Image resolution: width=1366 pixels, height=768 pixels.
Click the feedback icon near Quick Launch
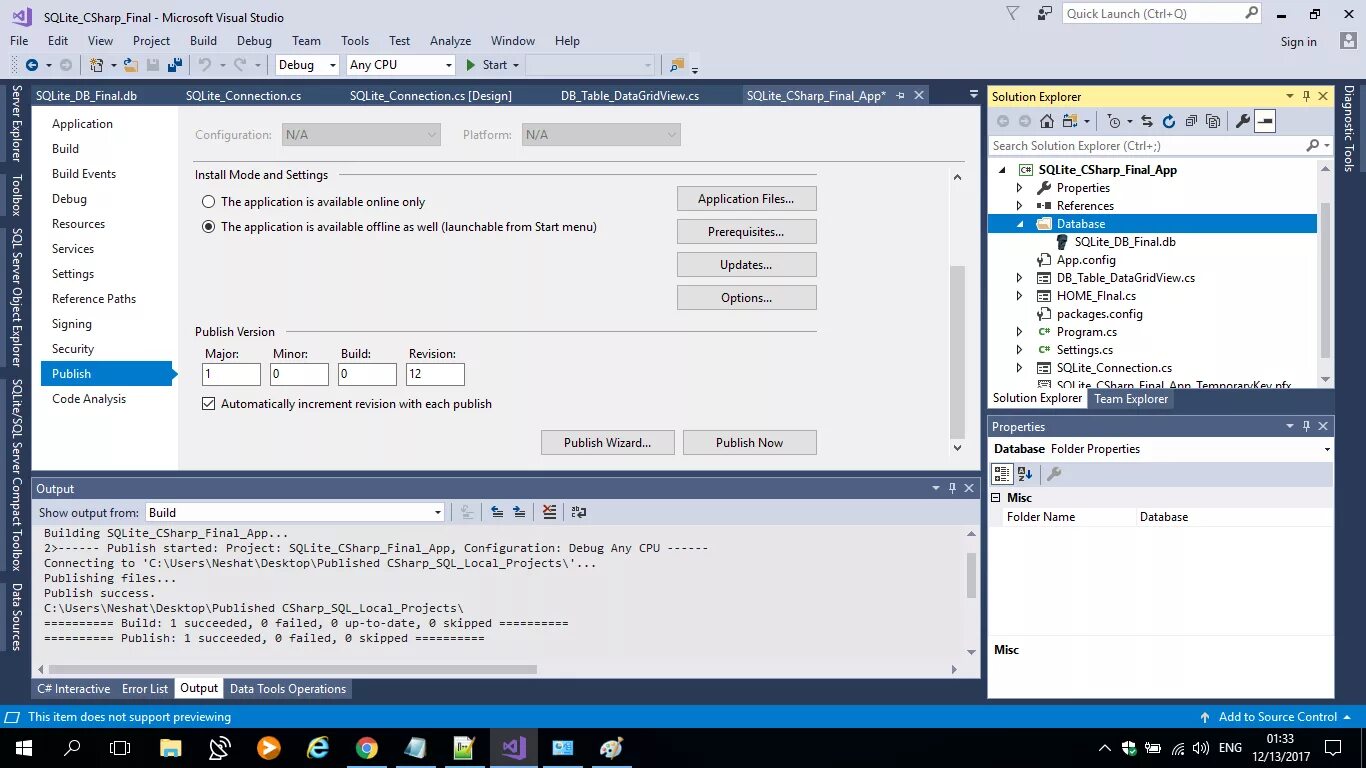[x=1045, y=14]
